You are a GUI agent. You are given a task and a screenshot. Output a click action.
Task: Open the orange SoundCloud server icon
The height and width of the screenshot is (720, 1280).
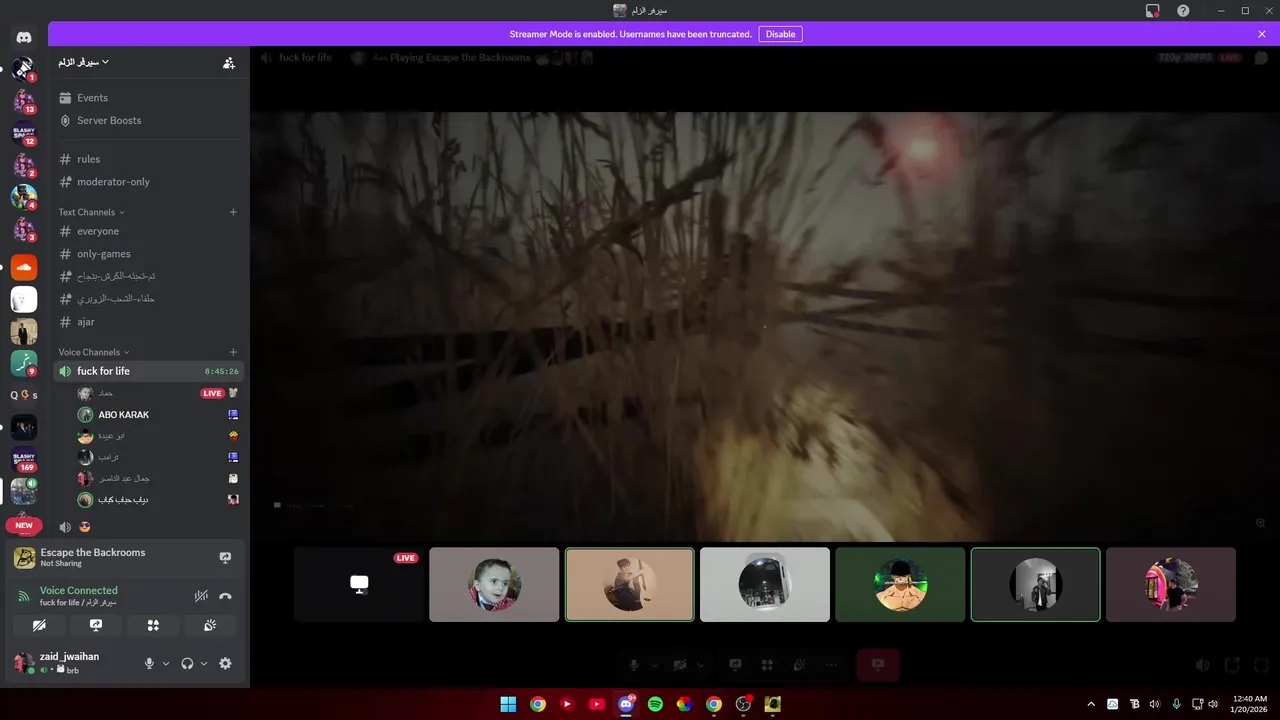[x=24, y=267]
